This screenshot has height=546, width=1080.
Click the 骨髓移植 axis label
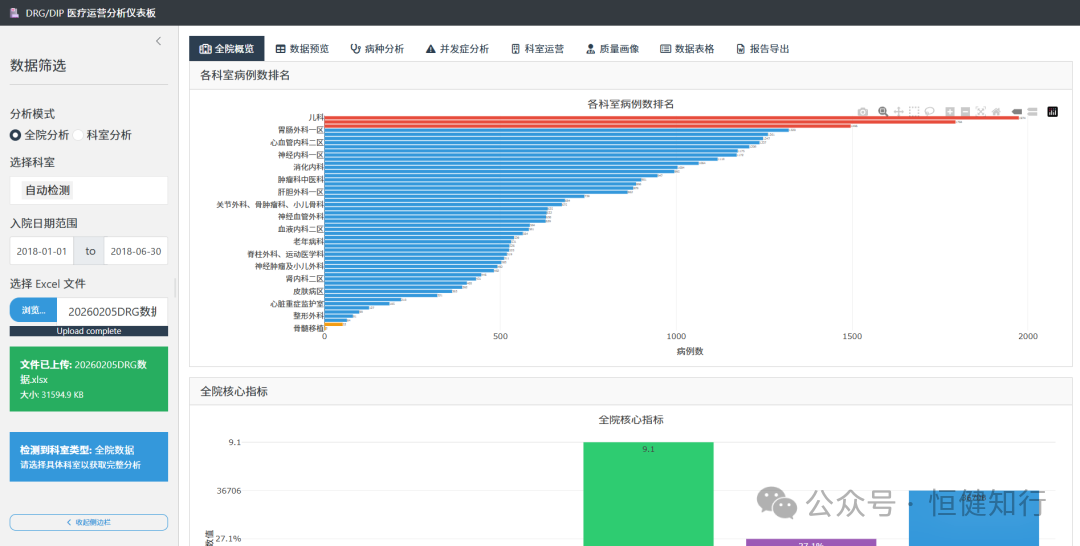[x=308, y=328]
